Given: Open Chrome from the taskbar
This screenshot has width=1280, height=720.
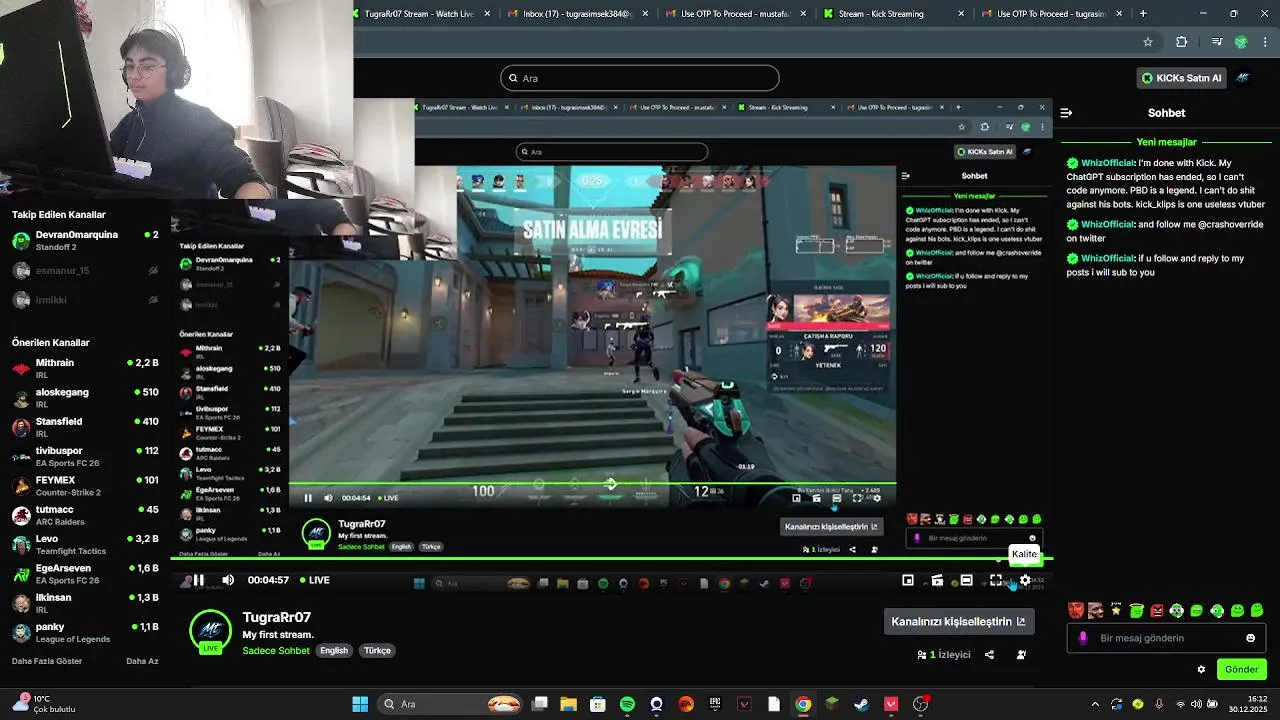Looking at the screenshot, I should (803, 704).
